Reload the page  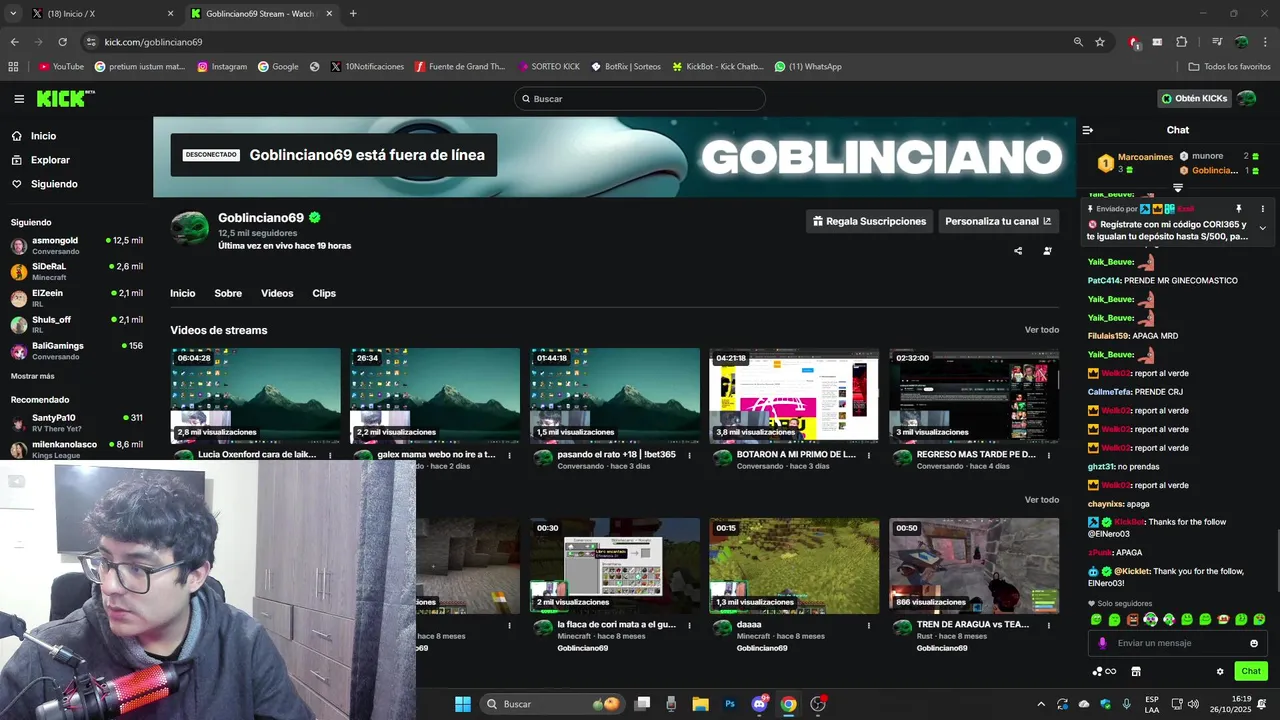(x=62, y=42)
